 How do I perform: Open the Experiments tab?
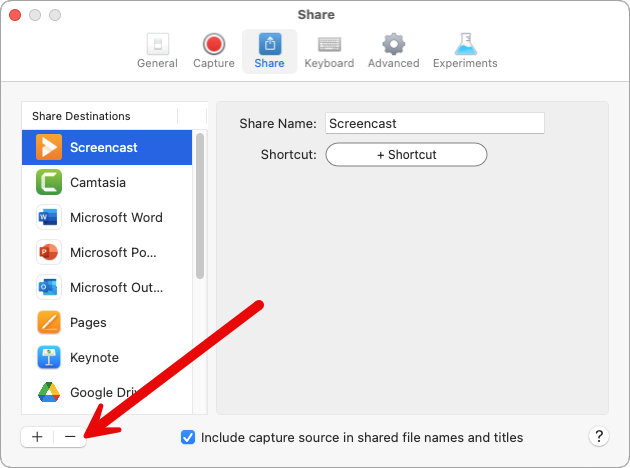pyautogui.click(x=465, y=51)
